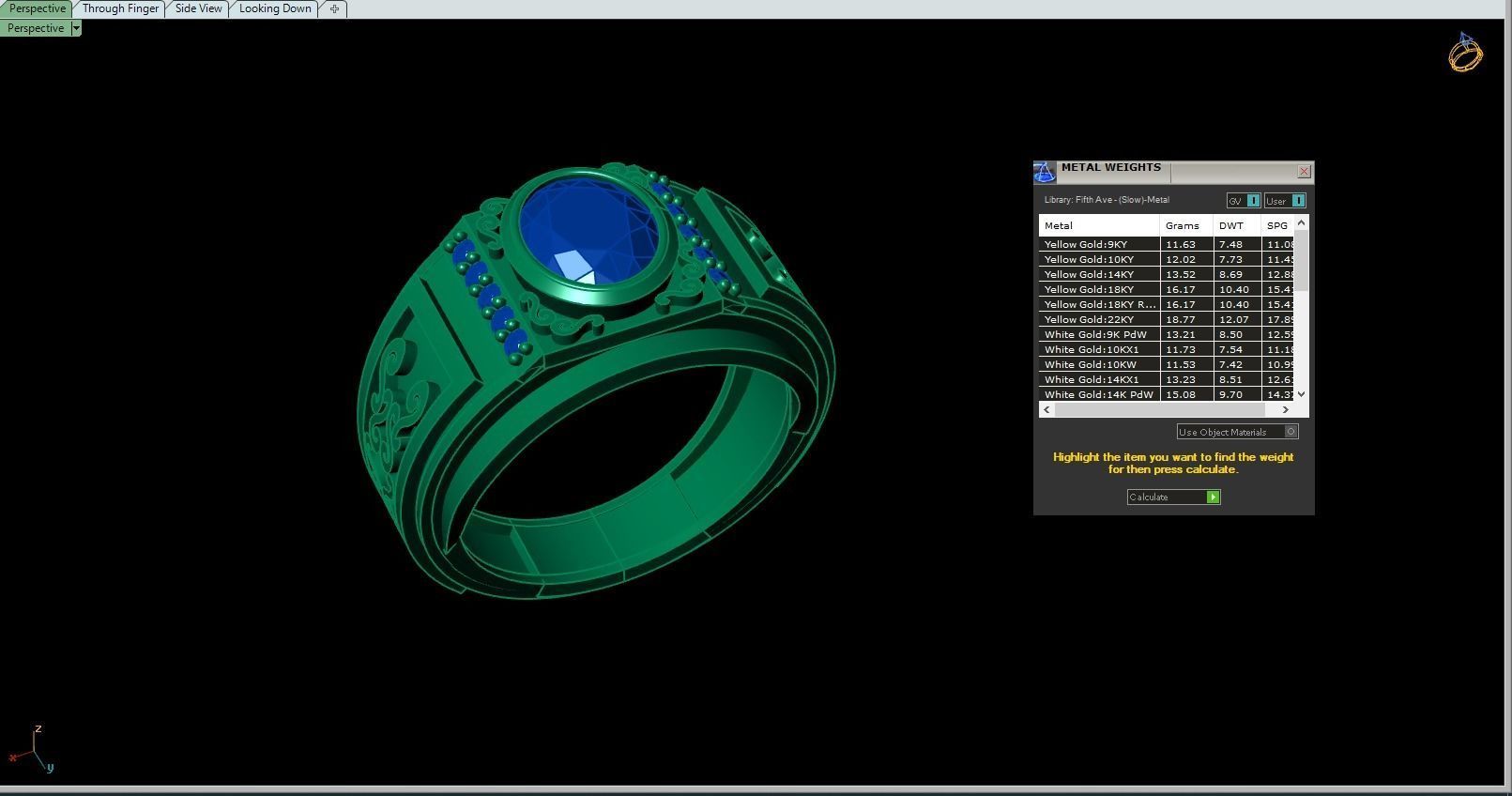Sort by the Metal column header
The image size is (1512, 796).
1099,225
